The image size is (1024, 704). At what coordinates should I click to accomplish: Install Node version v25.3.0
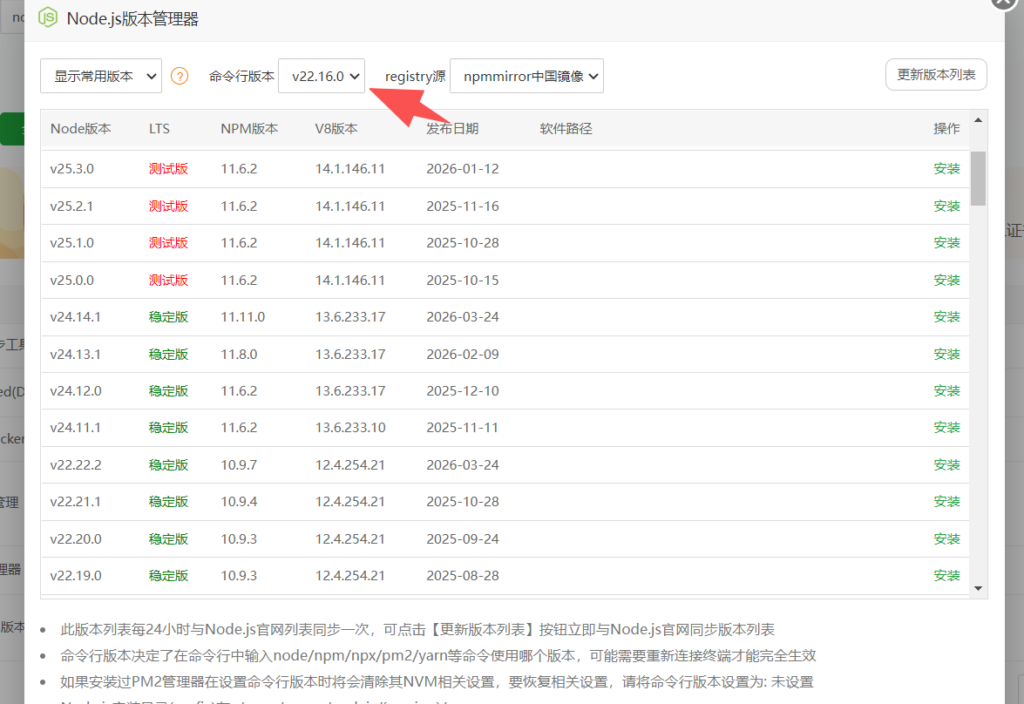tap(946, 168)
